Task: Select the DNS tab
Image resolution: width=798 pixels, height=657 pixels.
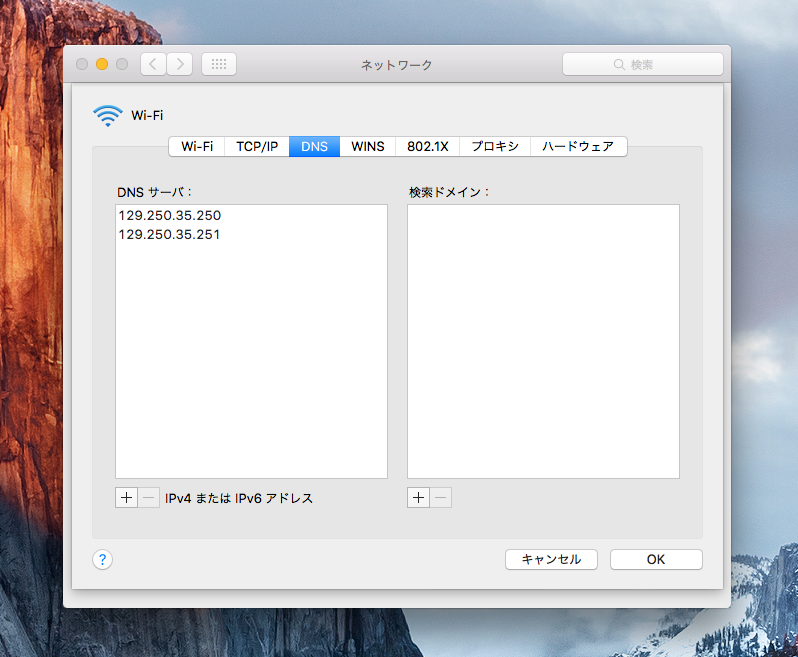Action: tap(315, 147)
